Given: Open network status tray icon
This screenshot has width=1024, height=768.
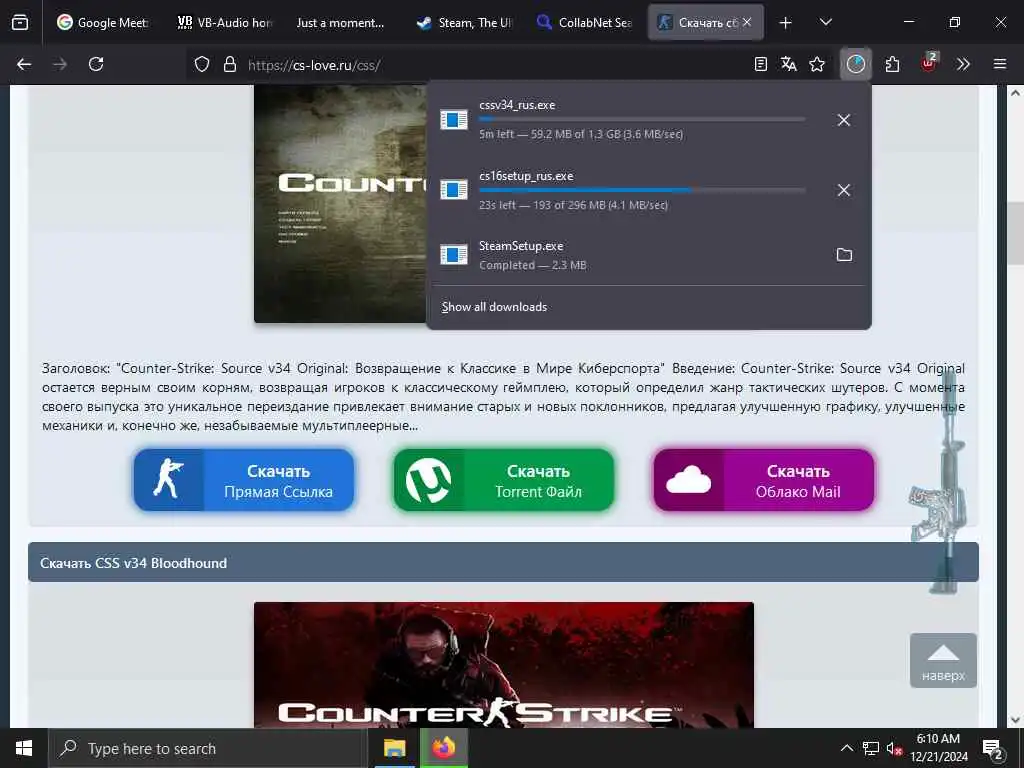Looking at the screenshot, I should click(x=871, y=748).
